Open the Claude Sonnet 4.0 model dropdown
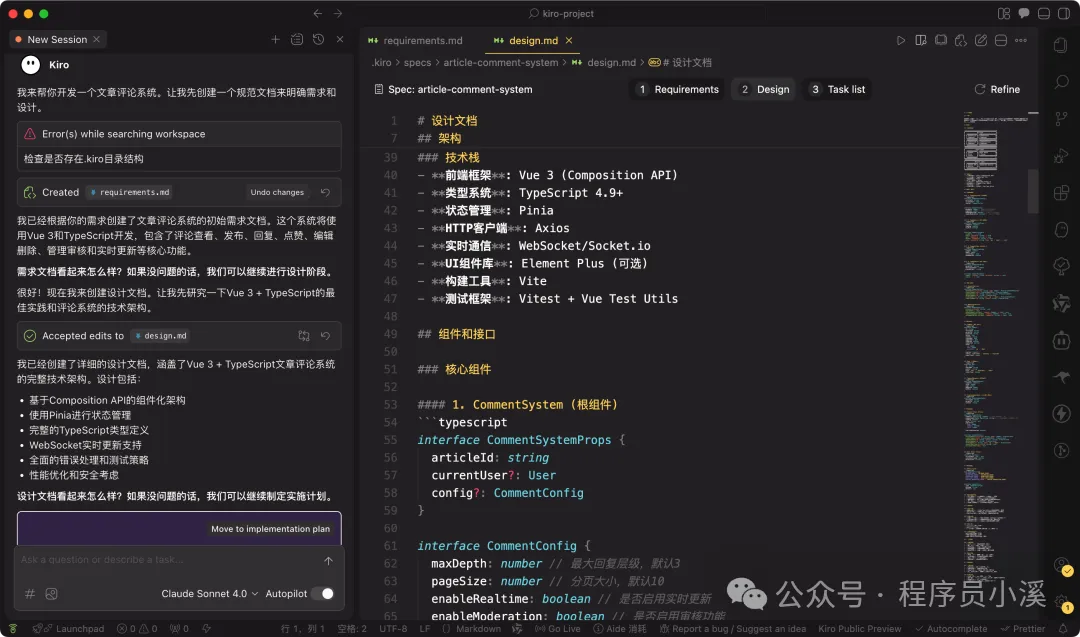This screenshot has height=637, width=1080. (209, 594)
